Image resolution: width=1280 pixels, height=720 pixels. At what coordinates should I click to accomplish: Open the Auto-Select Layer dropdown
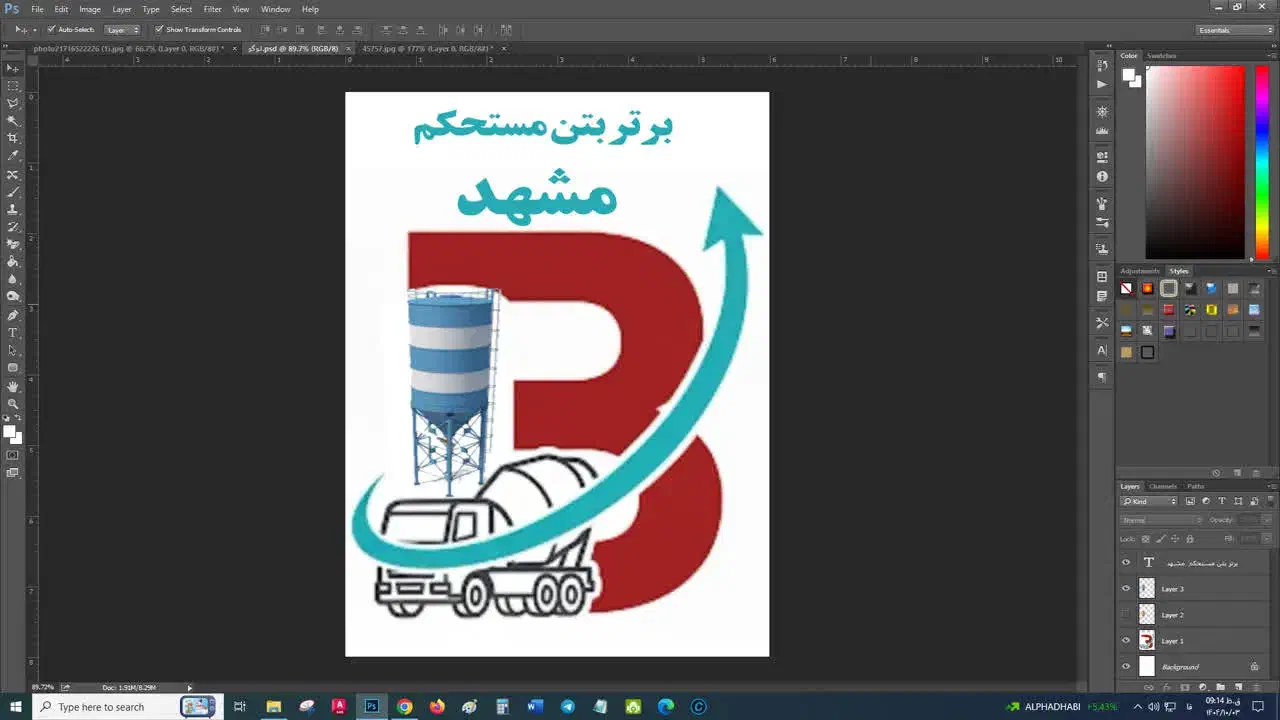click(x=122, y=30)
